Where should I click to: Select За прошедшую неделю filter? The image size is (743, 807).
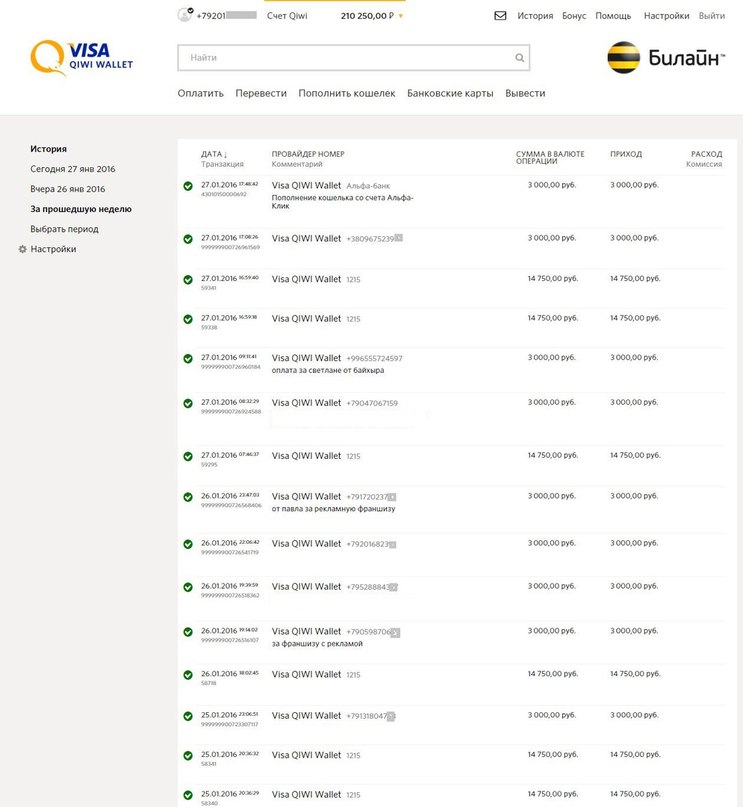81,209
